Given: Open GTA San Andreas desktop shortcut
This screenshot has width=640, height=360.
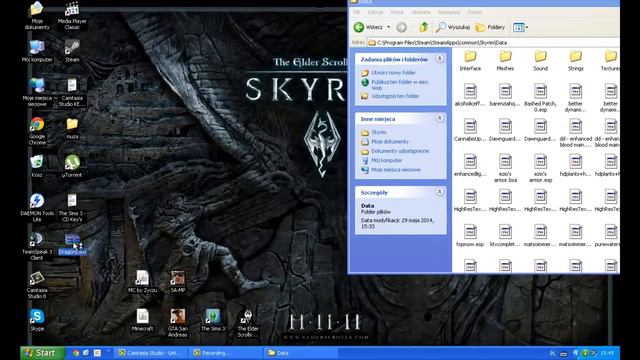Looking at the screenshot, I should (178, 322).
